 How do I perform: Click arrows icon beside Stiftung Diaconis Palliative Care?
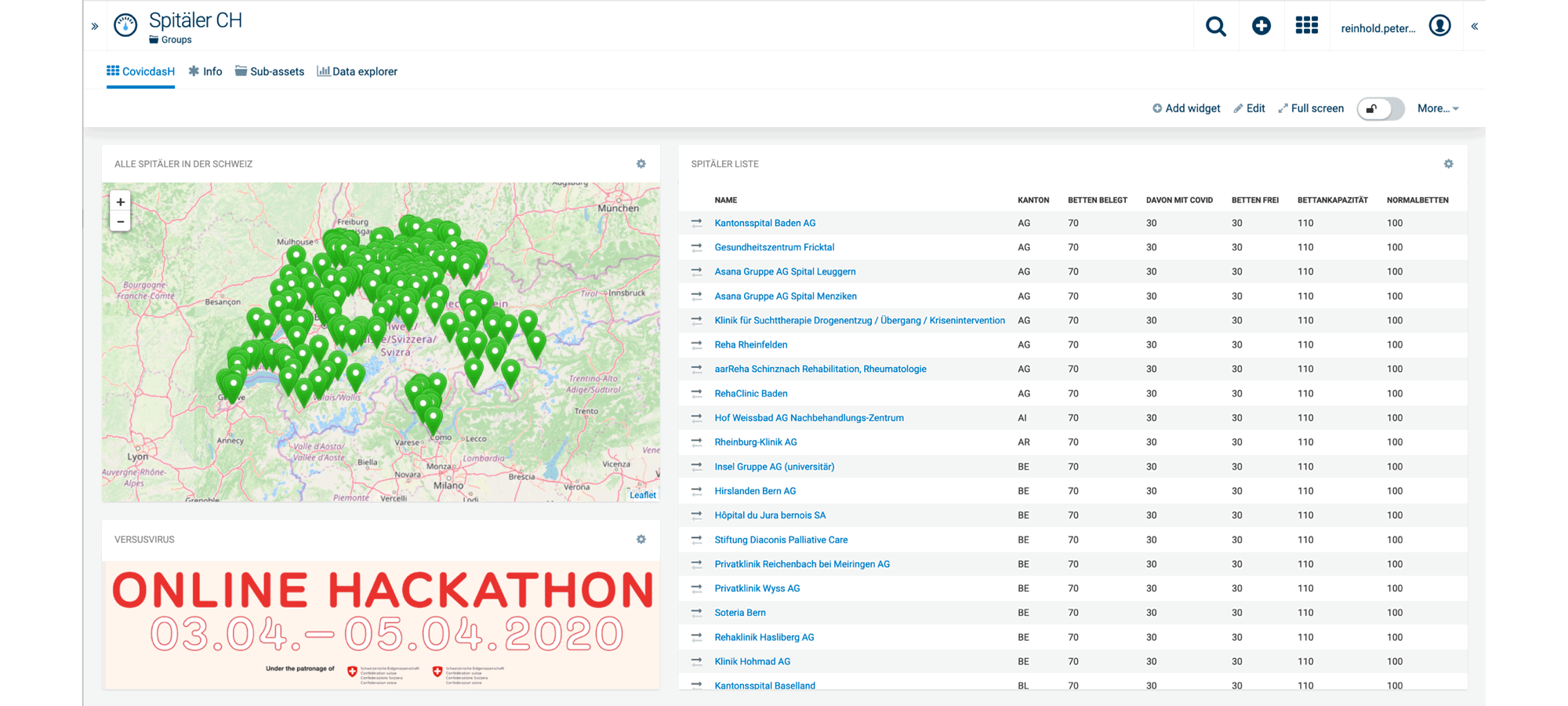coord(697,540)
